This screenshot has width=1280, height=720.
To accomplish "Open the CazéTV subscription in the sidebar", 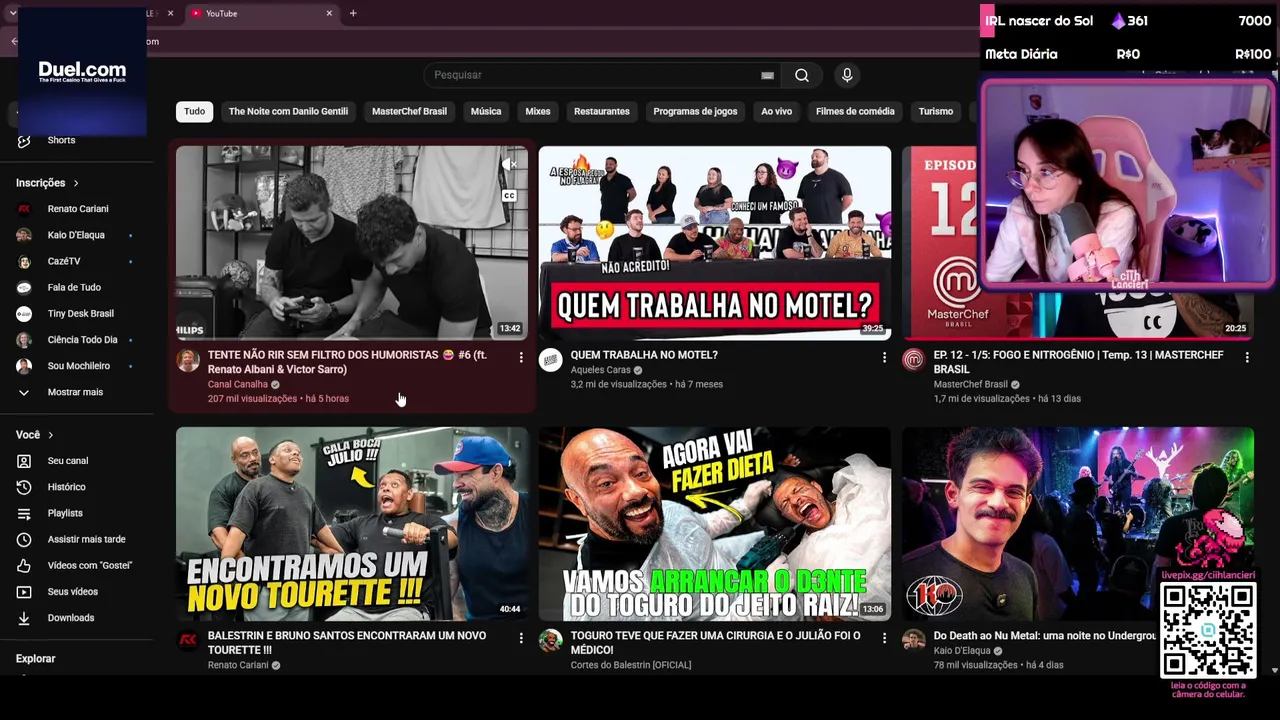I will 75,261.
